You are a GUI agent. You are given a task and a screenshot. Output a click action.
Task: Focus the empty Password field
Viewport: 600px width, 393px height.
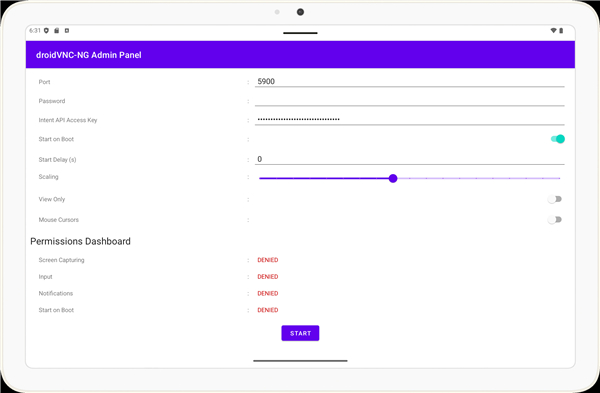409,101
